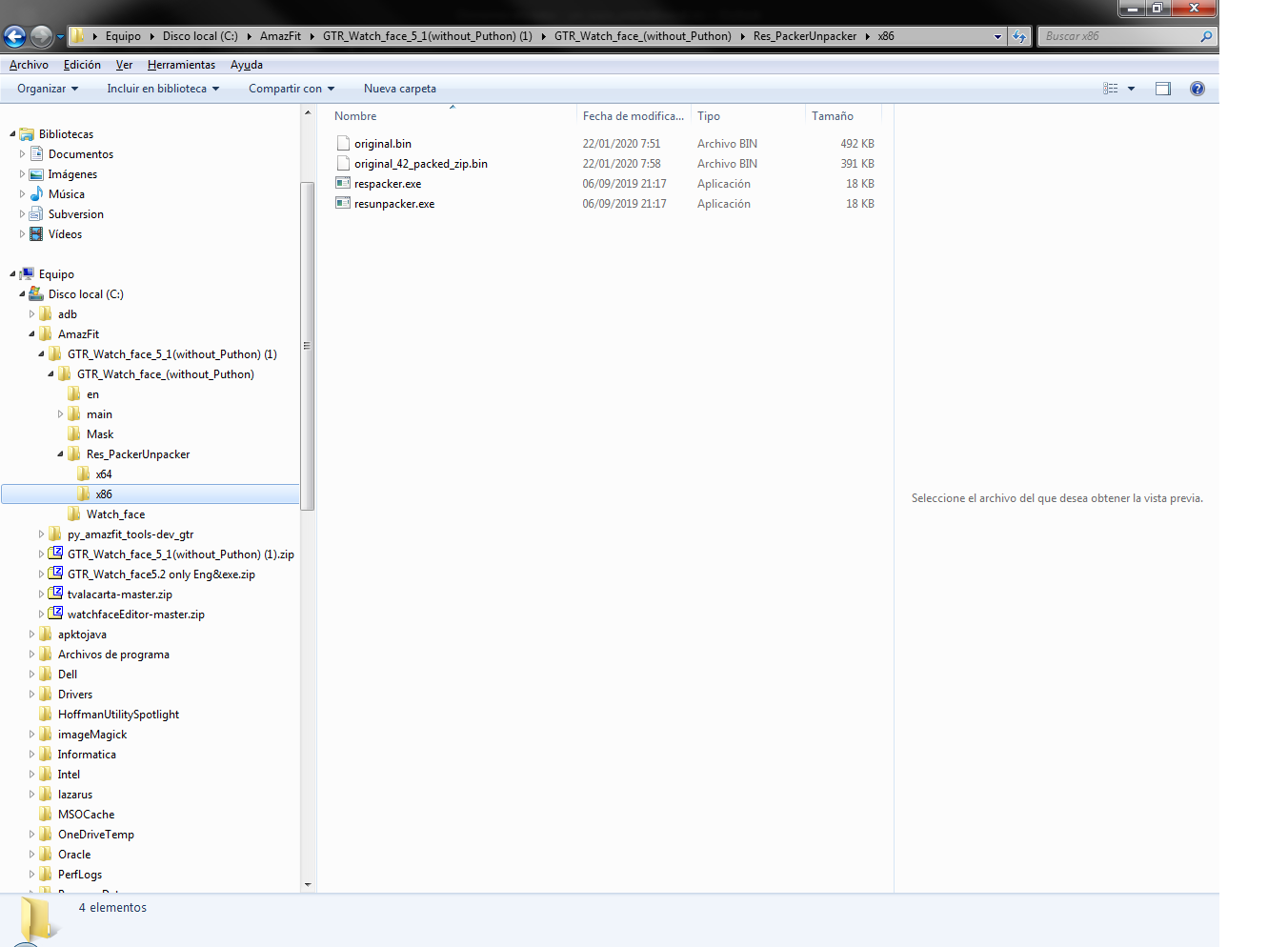Click the Bibliotecas library icon
This screenshot has height=947, width=1288.
[x=27, y=134]
